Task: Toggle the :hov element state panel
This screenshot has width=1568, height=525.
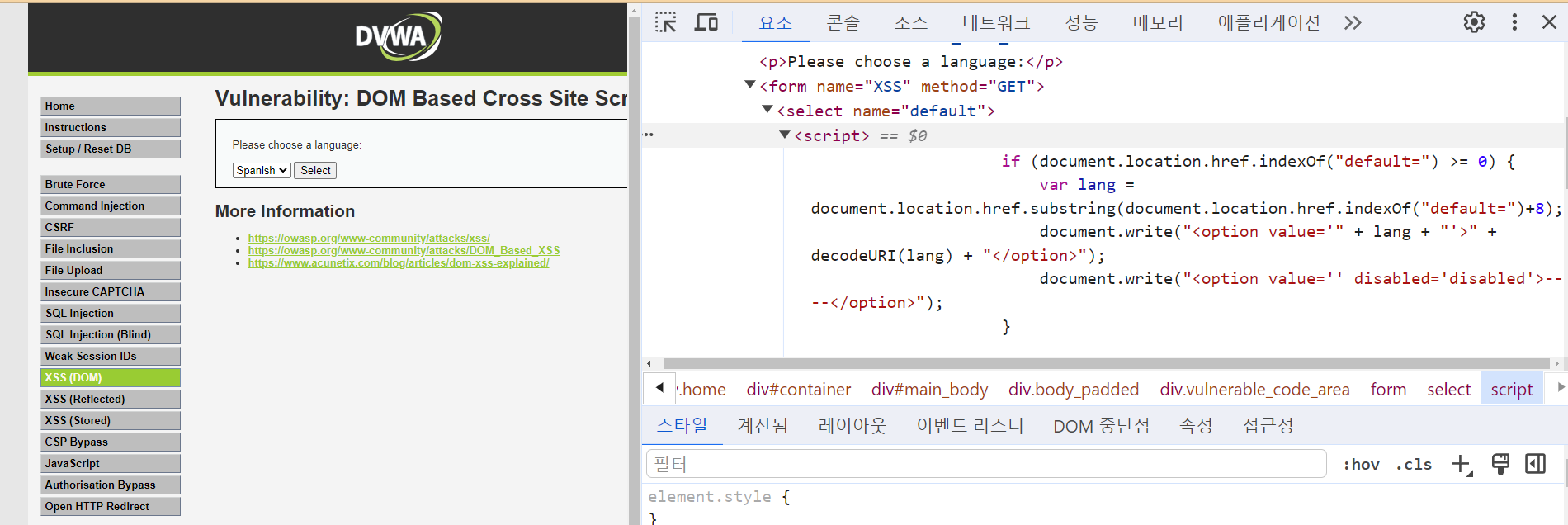Action: 1361,465
